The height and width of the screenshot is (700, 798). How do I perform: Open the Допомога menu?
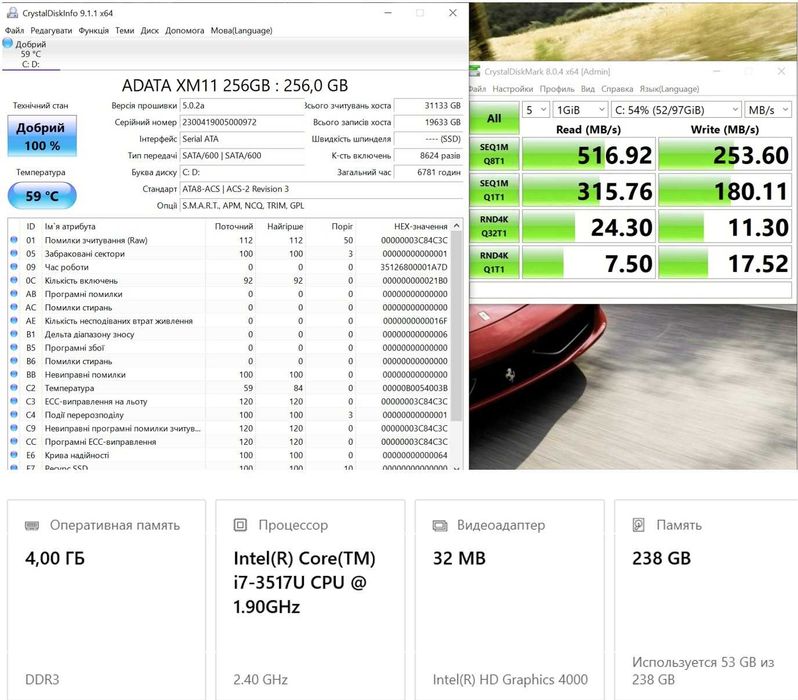[185, 31]
